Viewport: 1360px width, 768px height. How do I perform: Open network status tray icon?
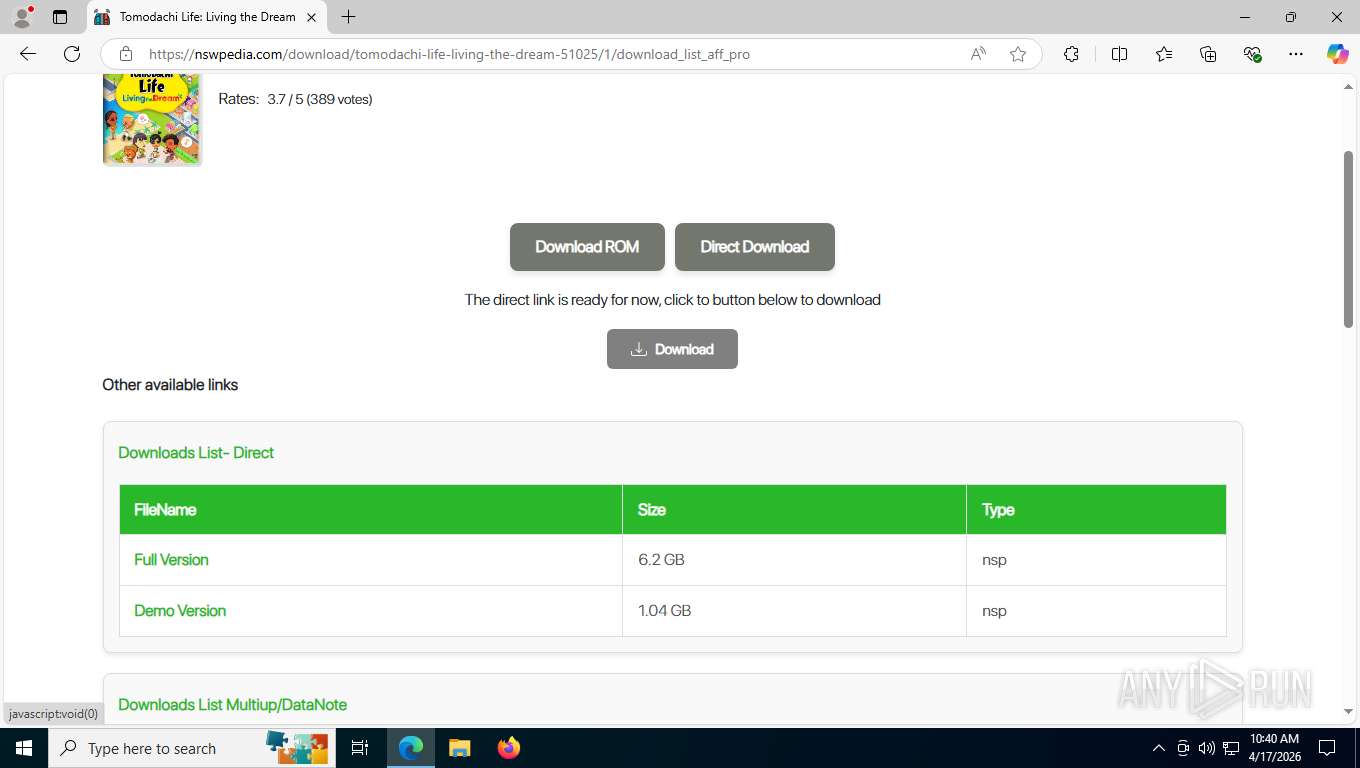(1231, 748)
